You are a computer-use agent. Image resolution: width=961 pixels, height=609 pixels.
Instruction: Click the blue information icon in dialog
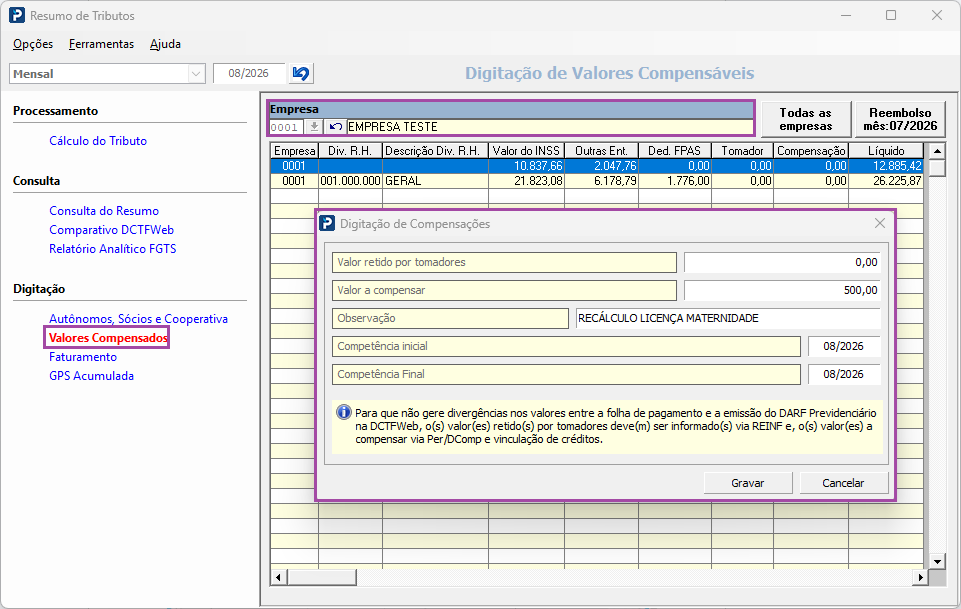(344, 412)
